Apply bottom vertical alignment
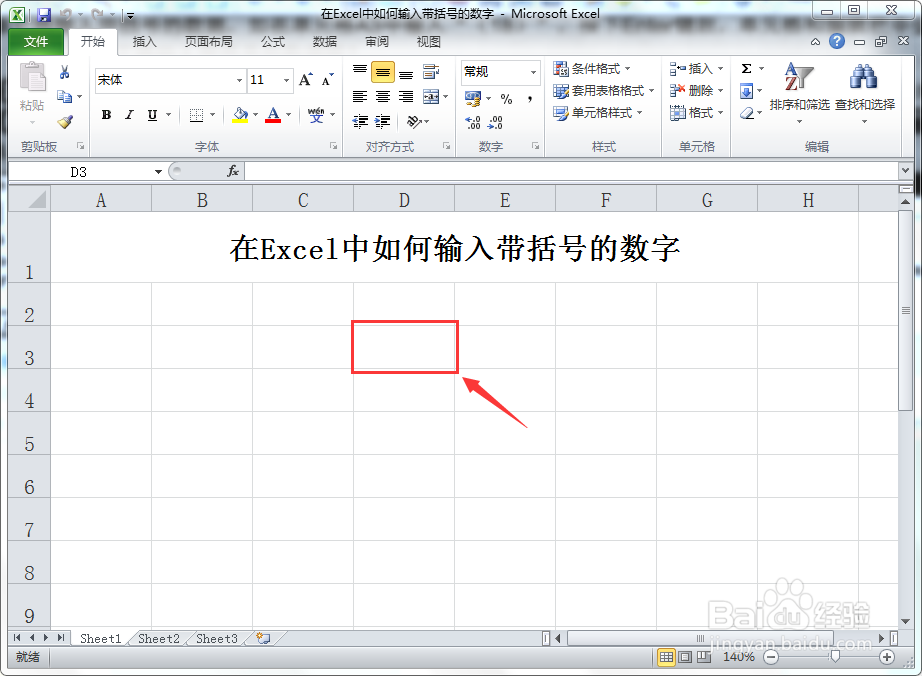This screenshot has height=676, width=922. [x=406, y=73]
